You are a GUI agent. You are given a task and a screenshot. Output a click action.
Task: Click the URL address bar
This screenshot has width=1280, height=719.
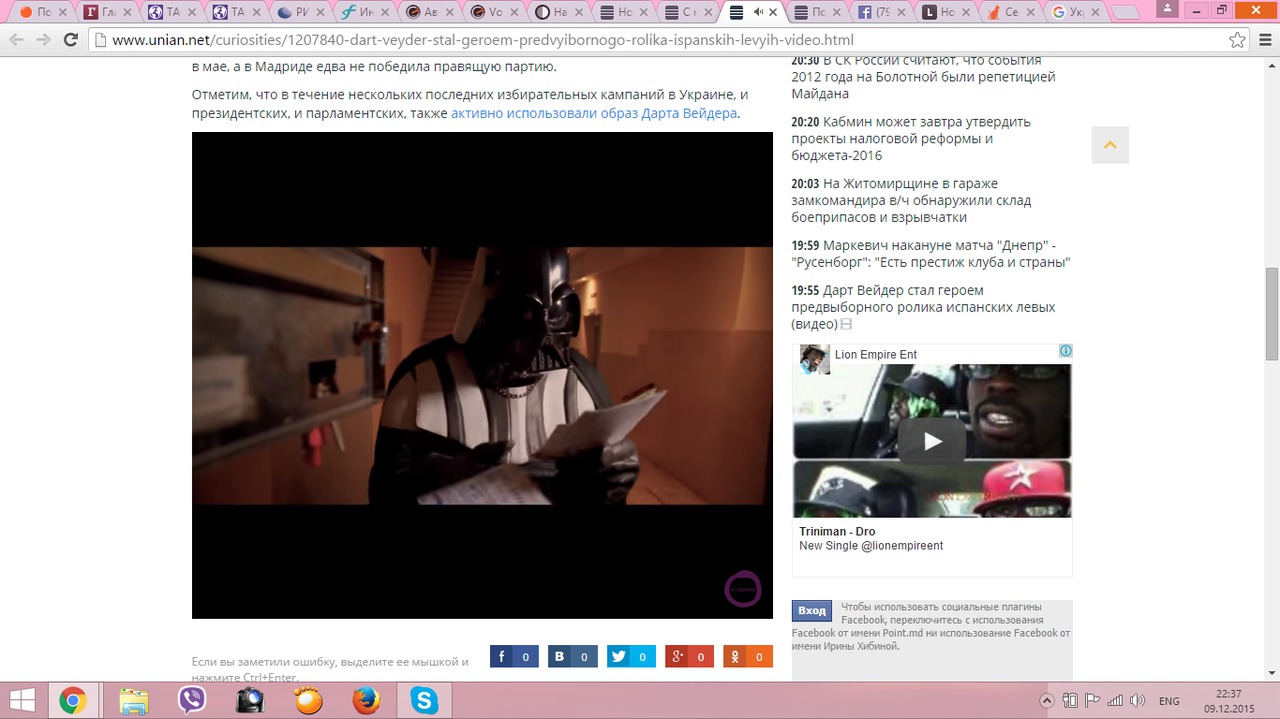(x=660, y=40)
